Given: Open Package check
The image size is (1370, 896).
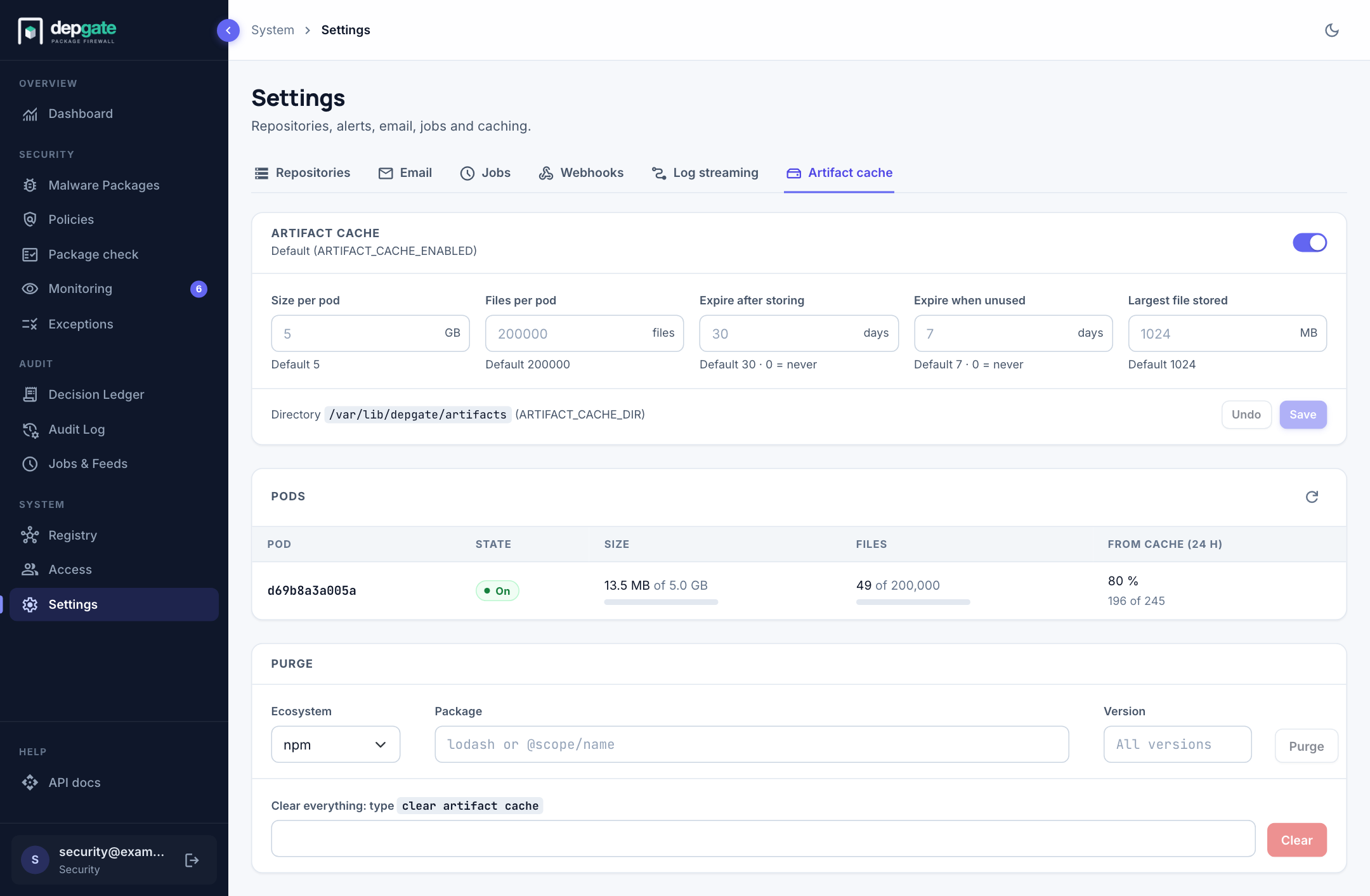Looking at the screenshot, I should click(x=114, y=254).
